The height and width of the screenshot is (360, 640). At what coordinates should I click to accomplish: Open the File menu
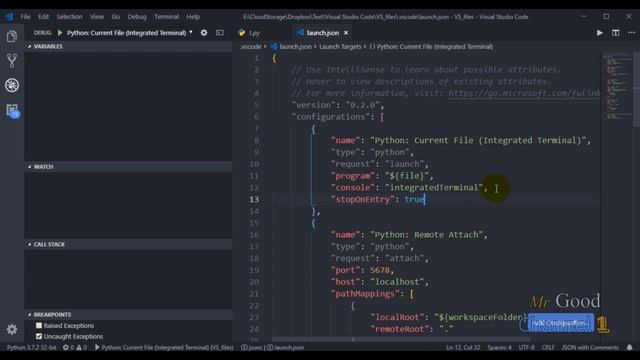point(25,17)
